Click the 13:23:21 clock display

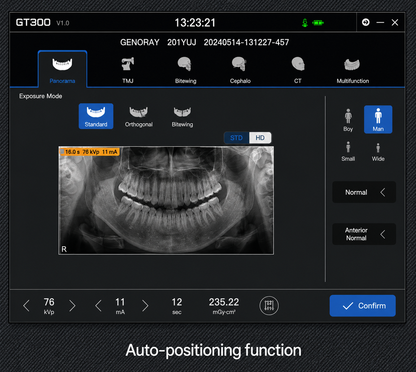(x=195, y=23)
